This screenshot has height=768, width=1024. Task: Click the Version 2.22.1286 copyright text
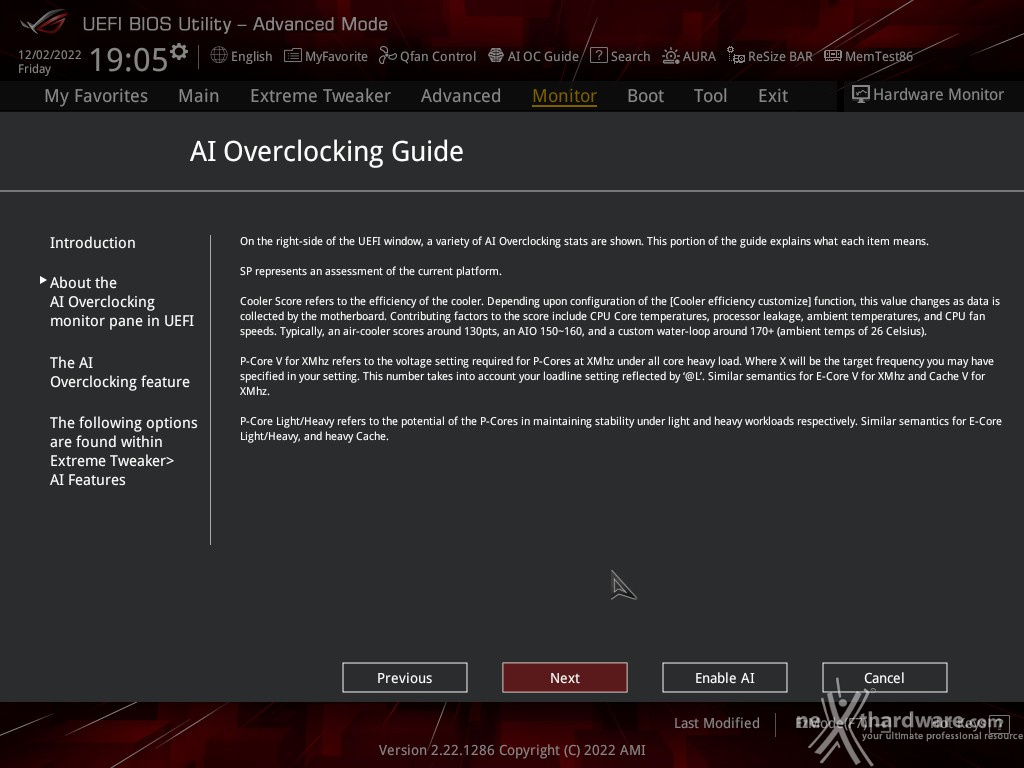point(512,750)
